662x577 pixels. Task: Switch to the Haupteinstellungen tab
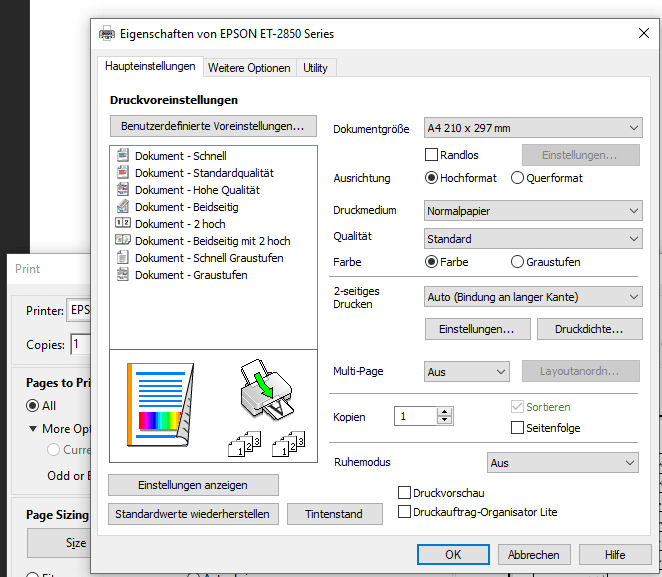(x=150, y=66)
